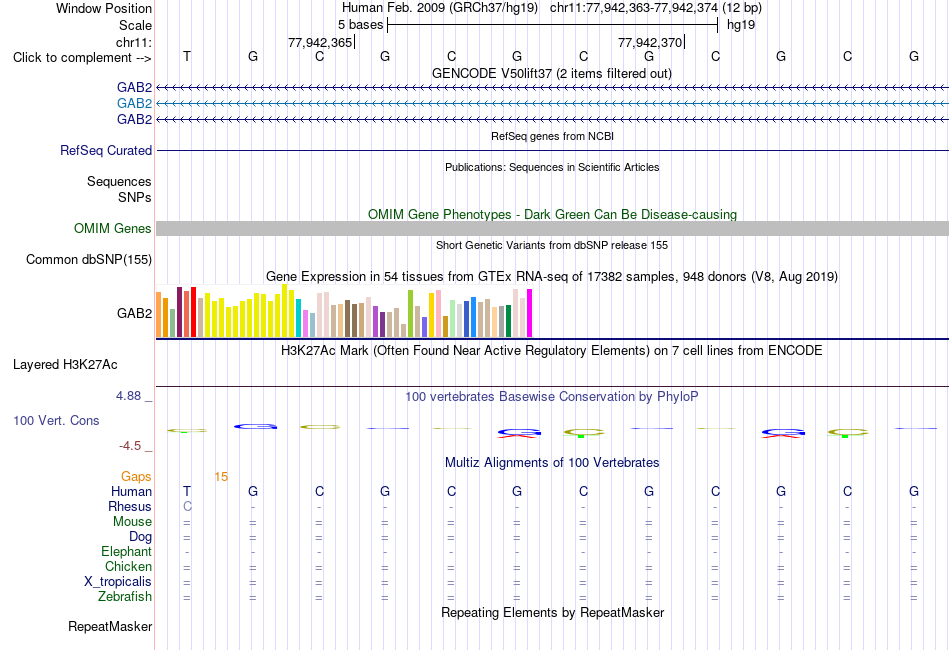Click 'Repeating Elements by RepeatMasker' title
Image resolution: width=950 pixels, height=650 pixels.
click(x=553, y=612)
